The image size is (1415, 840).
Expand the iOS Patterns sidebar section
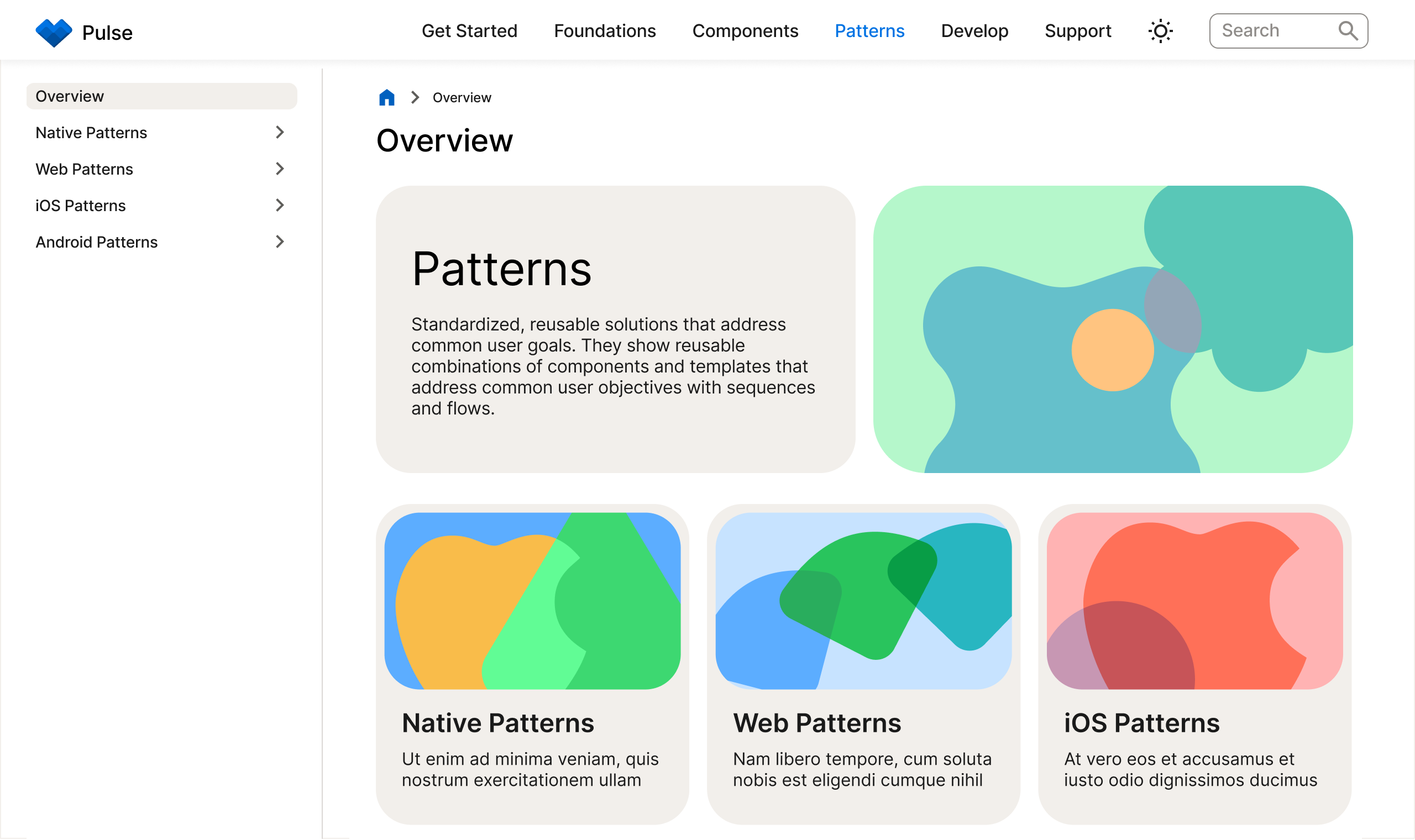pyautogui.click(x=280, y=206)
